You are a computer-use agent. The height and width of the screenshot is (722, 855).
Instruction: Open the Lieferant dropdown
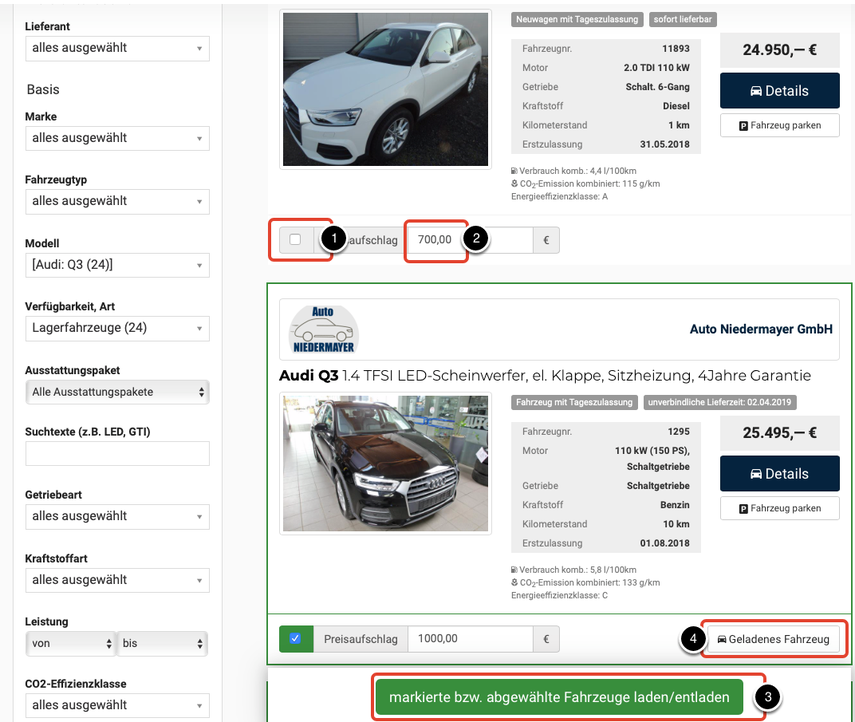[x=117, y=48]
